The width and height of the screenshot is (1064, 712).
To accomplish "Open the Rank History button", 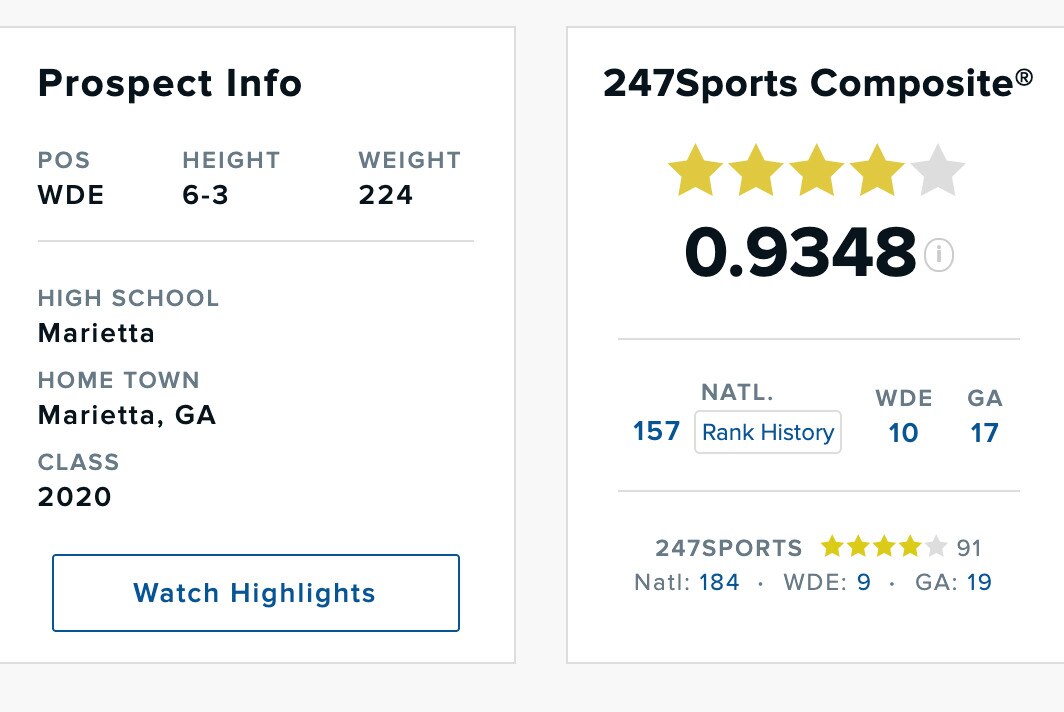I will tap(768, 432).
